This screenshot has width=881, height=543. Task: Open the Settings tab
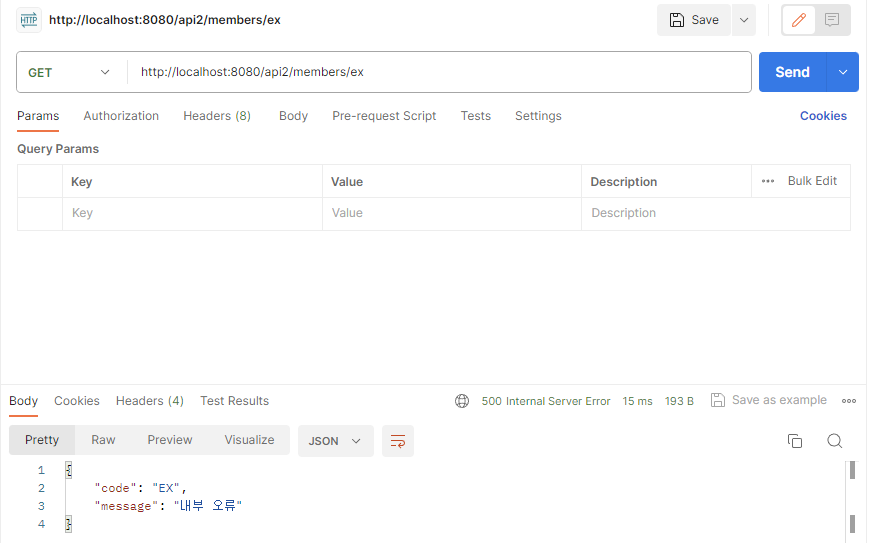[x=538, y=116]
